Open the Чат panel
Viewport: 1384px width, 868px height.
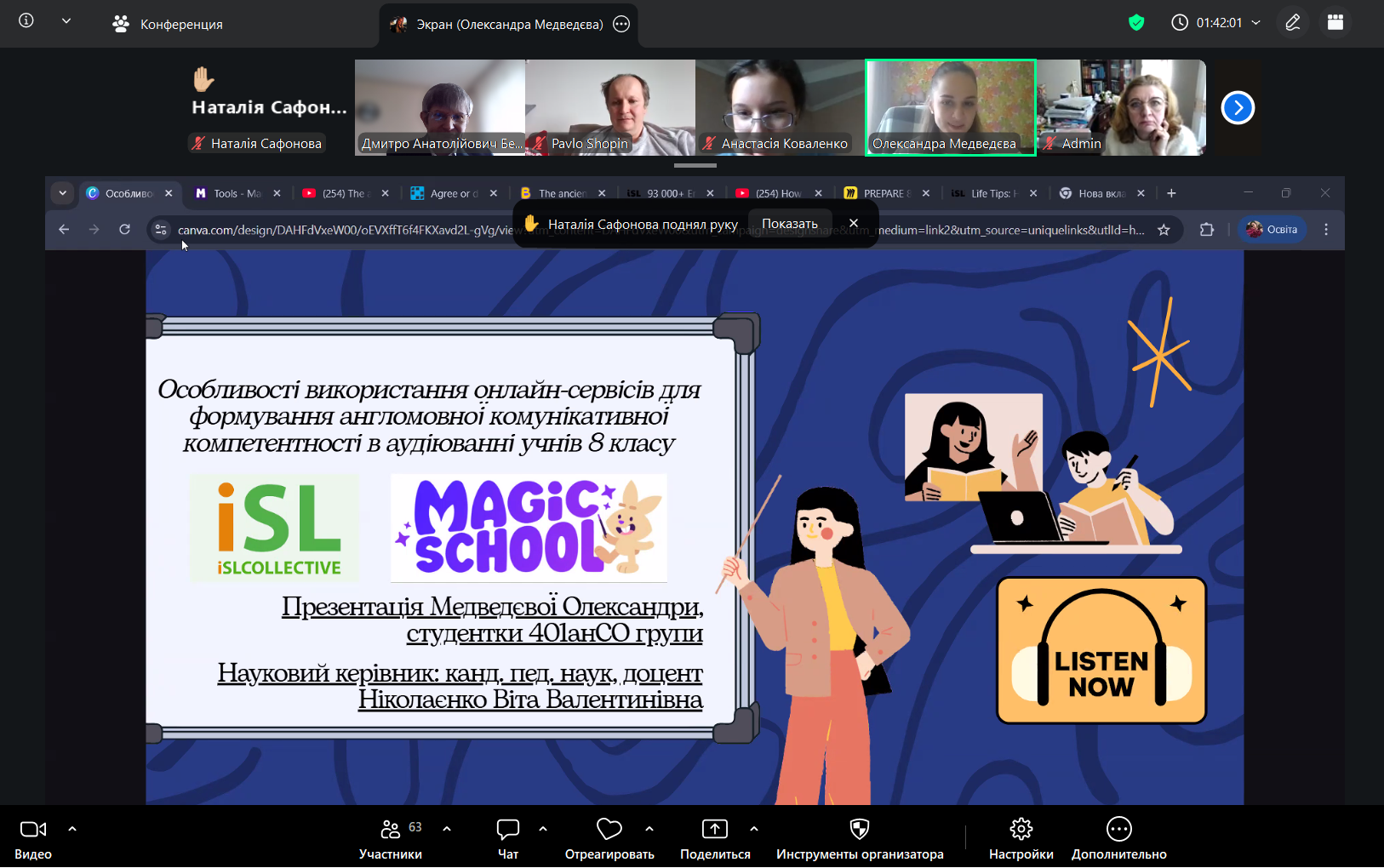[x=508, y=838]
